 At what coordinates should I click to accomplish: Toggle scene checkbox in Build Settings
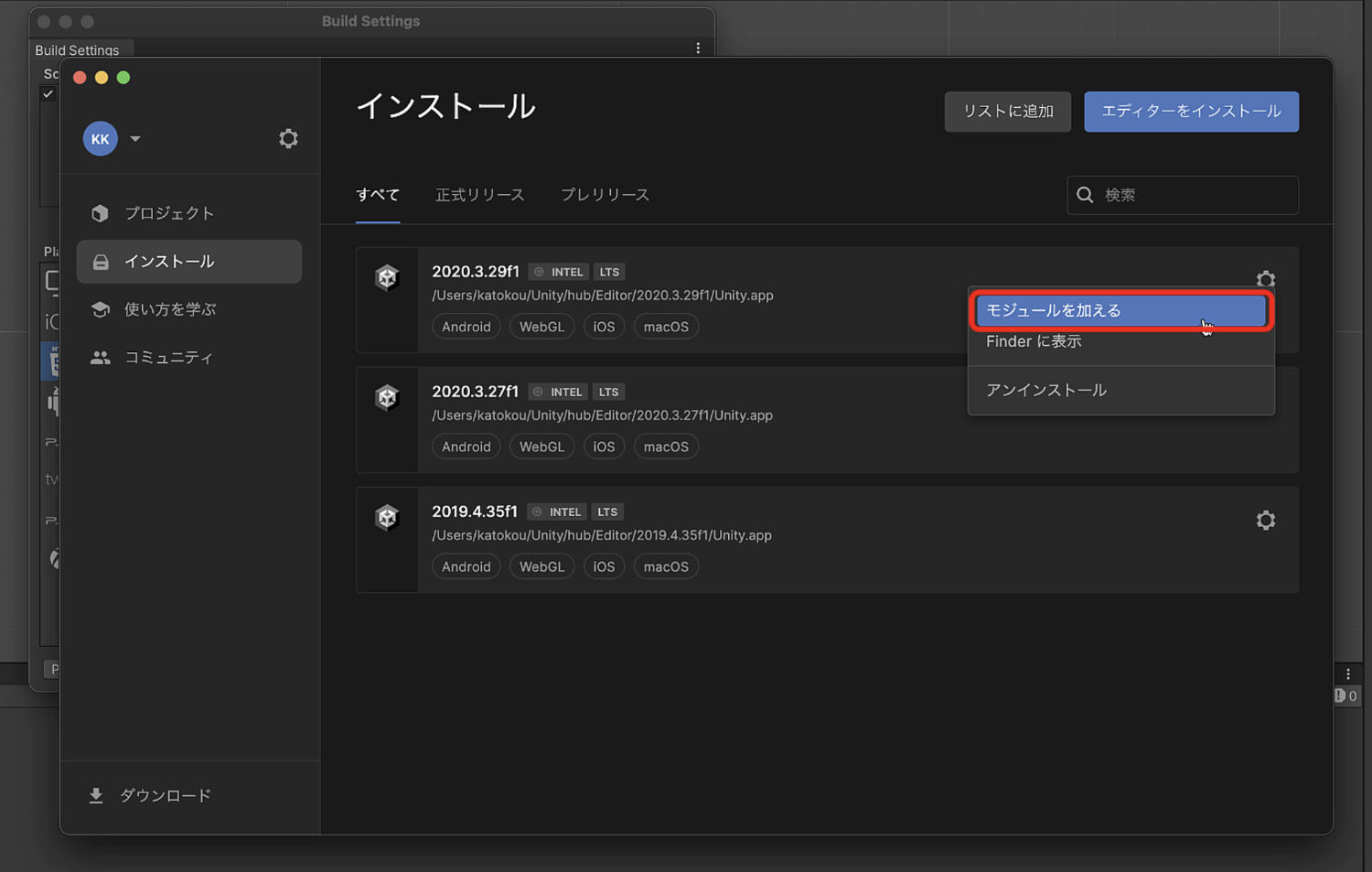pyautogui.click(x=48, y=93)
